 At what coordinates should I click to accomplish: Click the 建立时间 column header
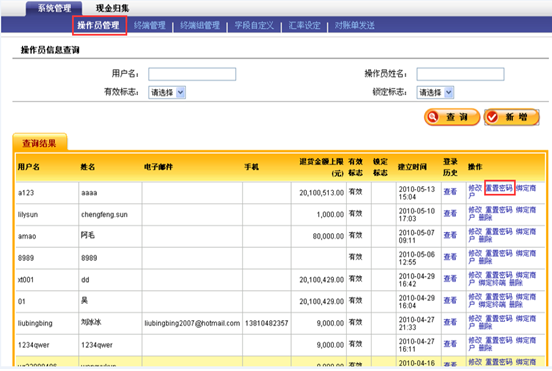412,167
